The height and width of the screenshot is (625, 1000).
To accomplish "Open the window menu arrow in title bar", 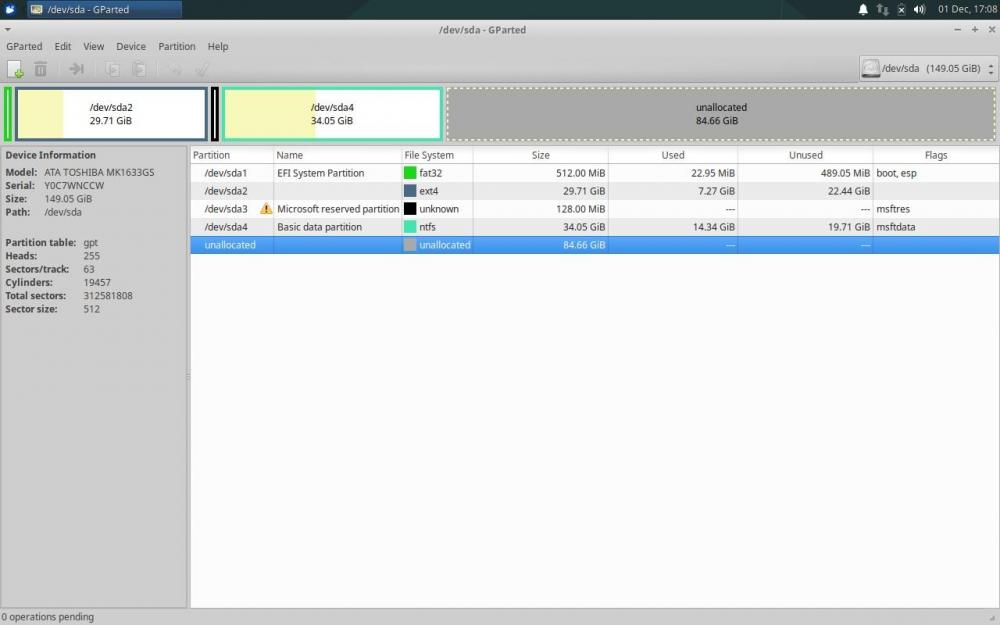I will click(8, 30).
